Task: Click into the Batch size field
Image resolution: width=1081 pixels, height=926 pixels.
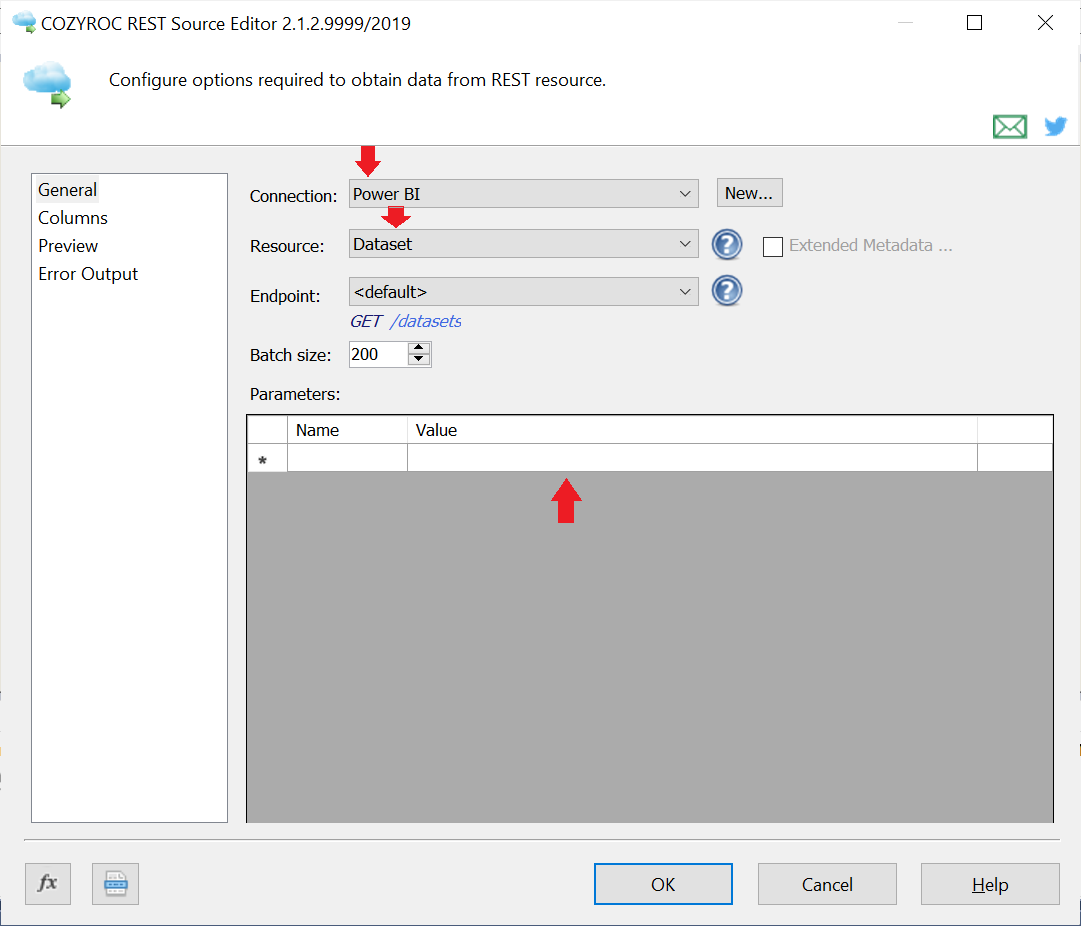Action: [x=378, y=354]
